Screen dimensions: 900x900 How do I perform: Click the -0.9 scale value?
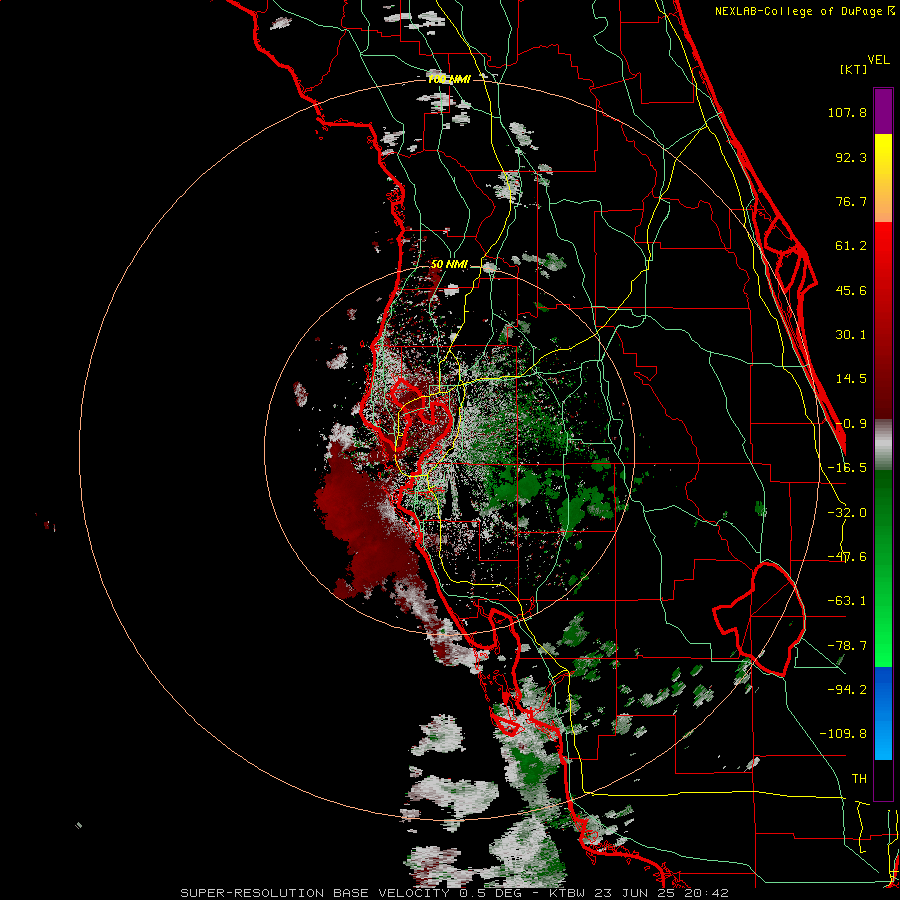(851, 424)
